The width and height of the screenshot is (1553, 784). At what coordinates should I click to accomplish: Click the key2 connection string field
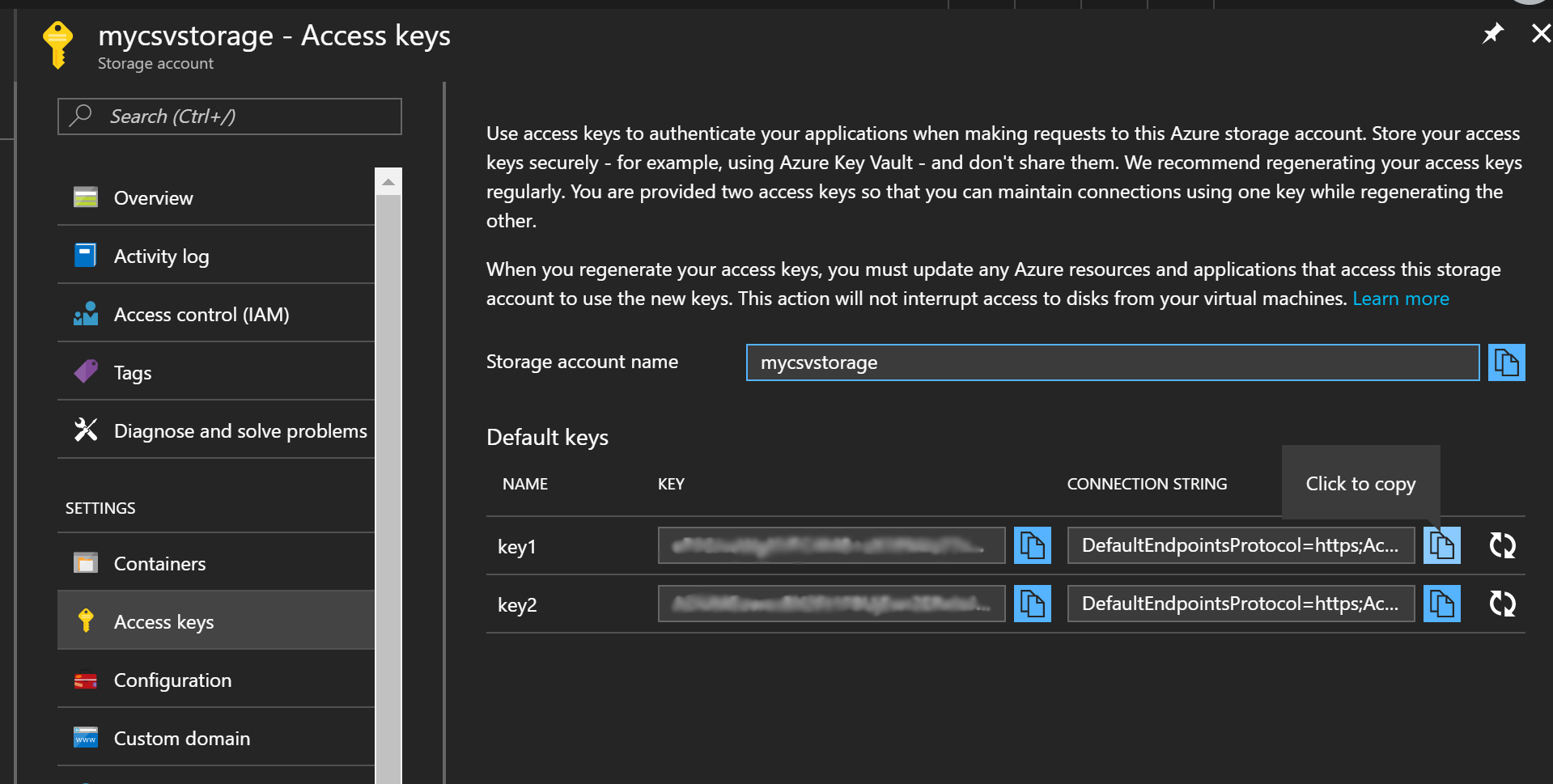(1241, 604)
